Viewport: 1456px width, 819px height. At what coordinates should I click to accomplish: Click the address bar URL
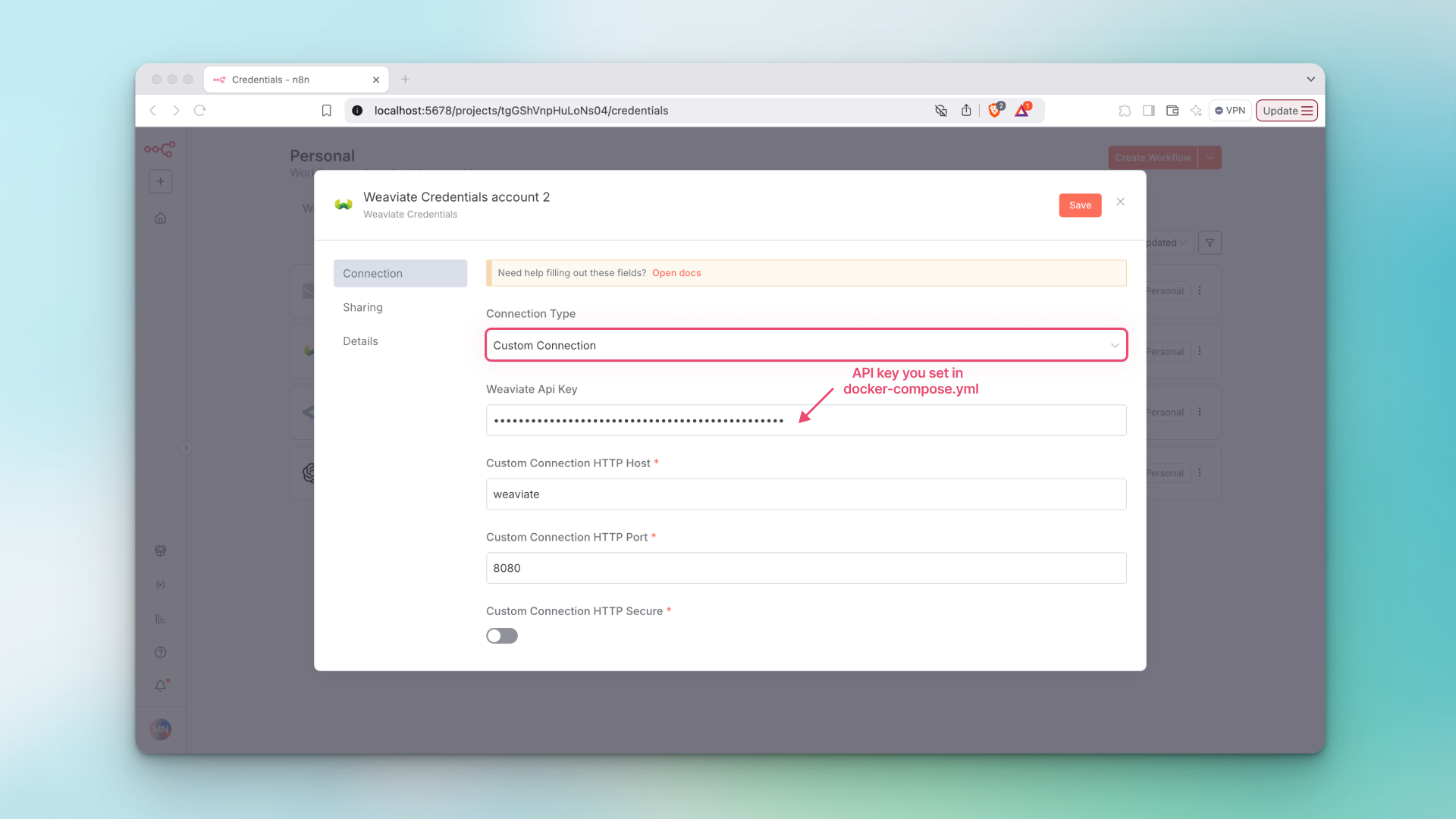click(521, 111)
